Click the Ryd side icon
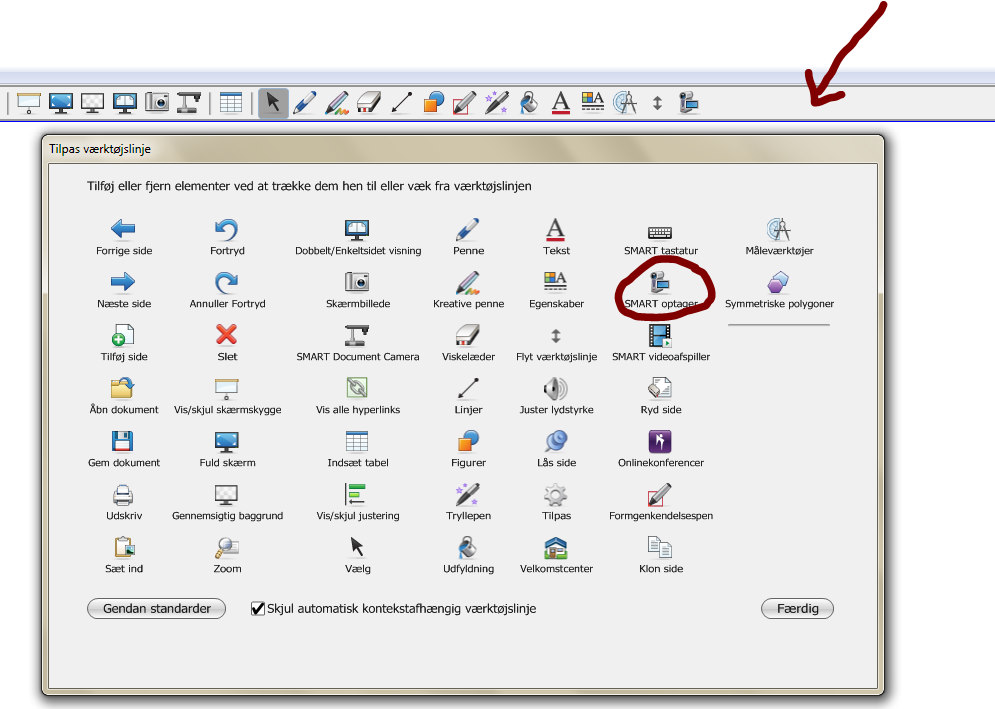 coord(660,387)
